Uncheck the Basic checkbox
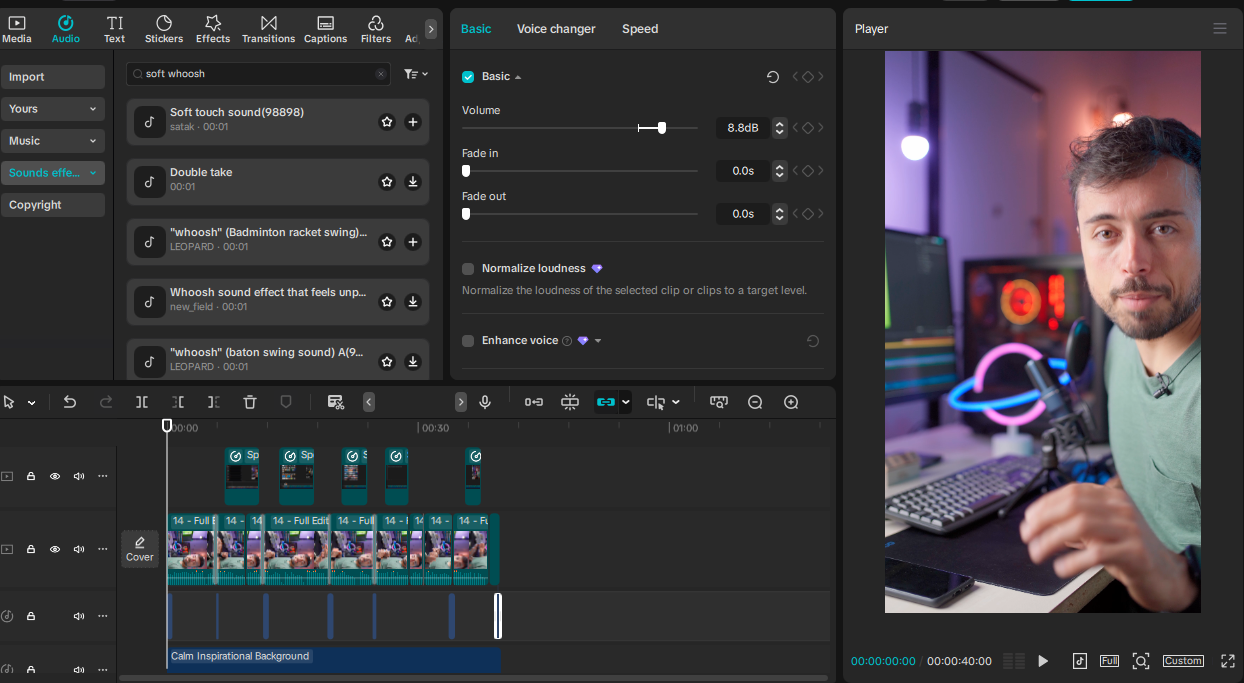1244x683 pixels. (468, 77)
